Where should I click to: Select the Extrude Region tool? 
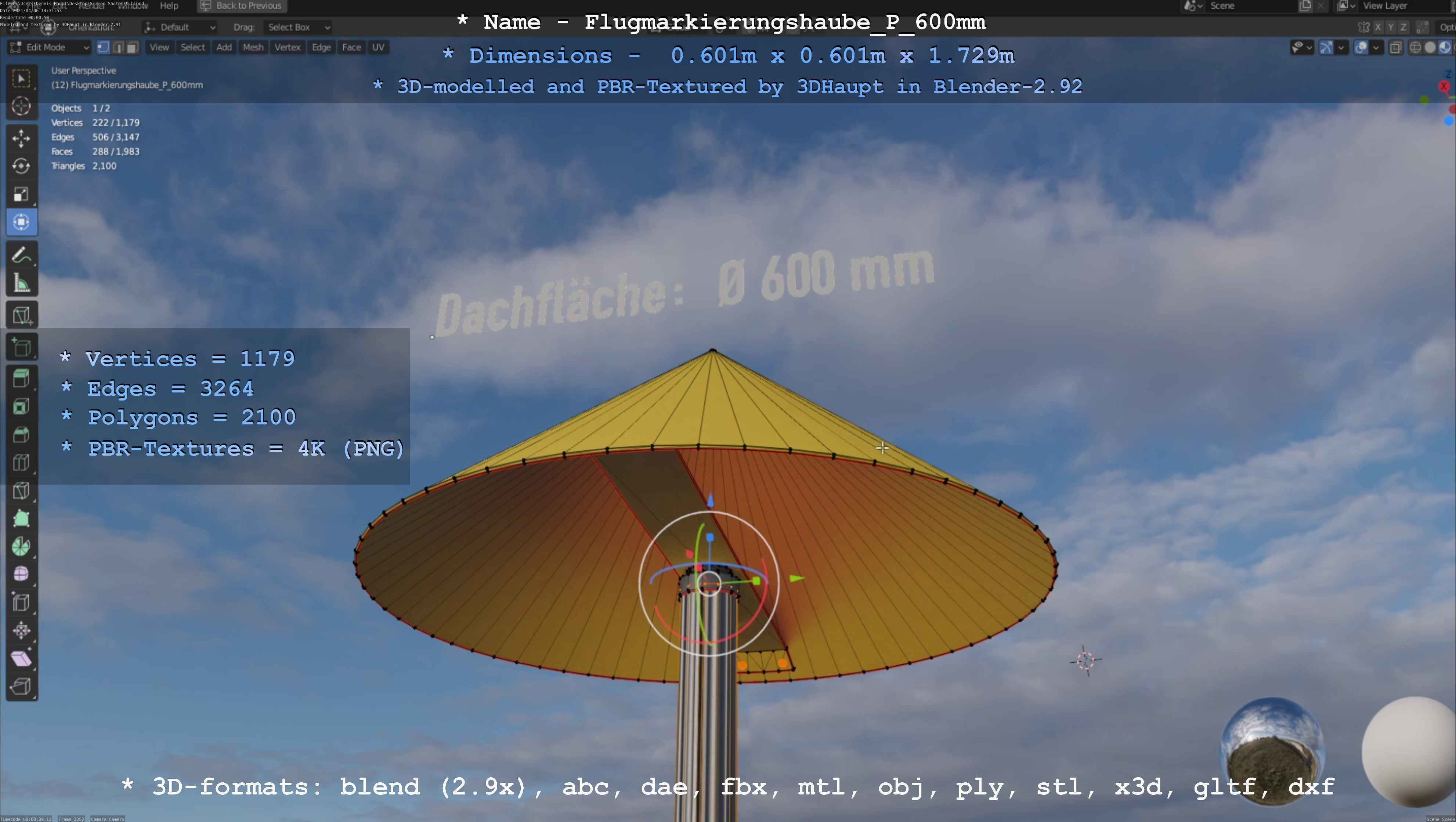[x=21, y=379]
